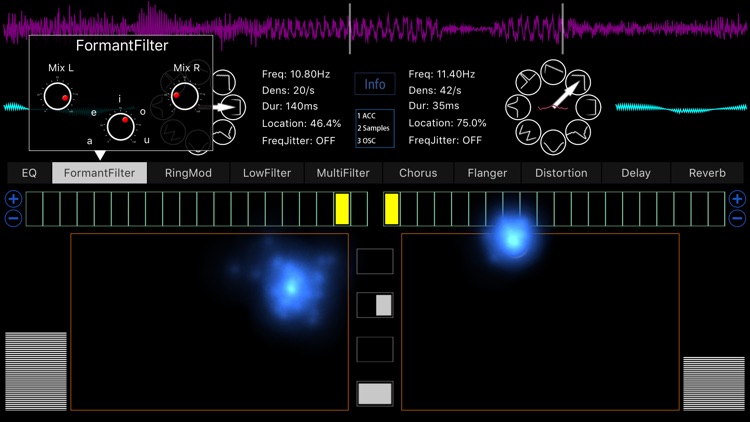Open the Info button
Image resolution: width=750 pixels, height=422 pixels.
coord(375,84)
